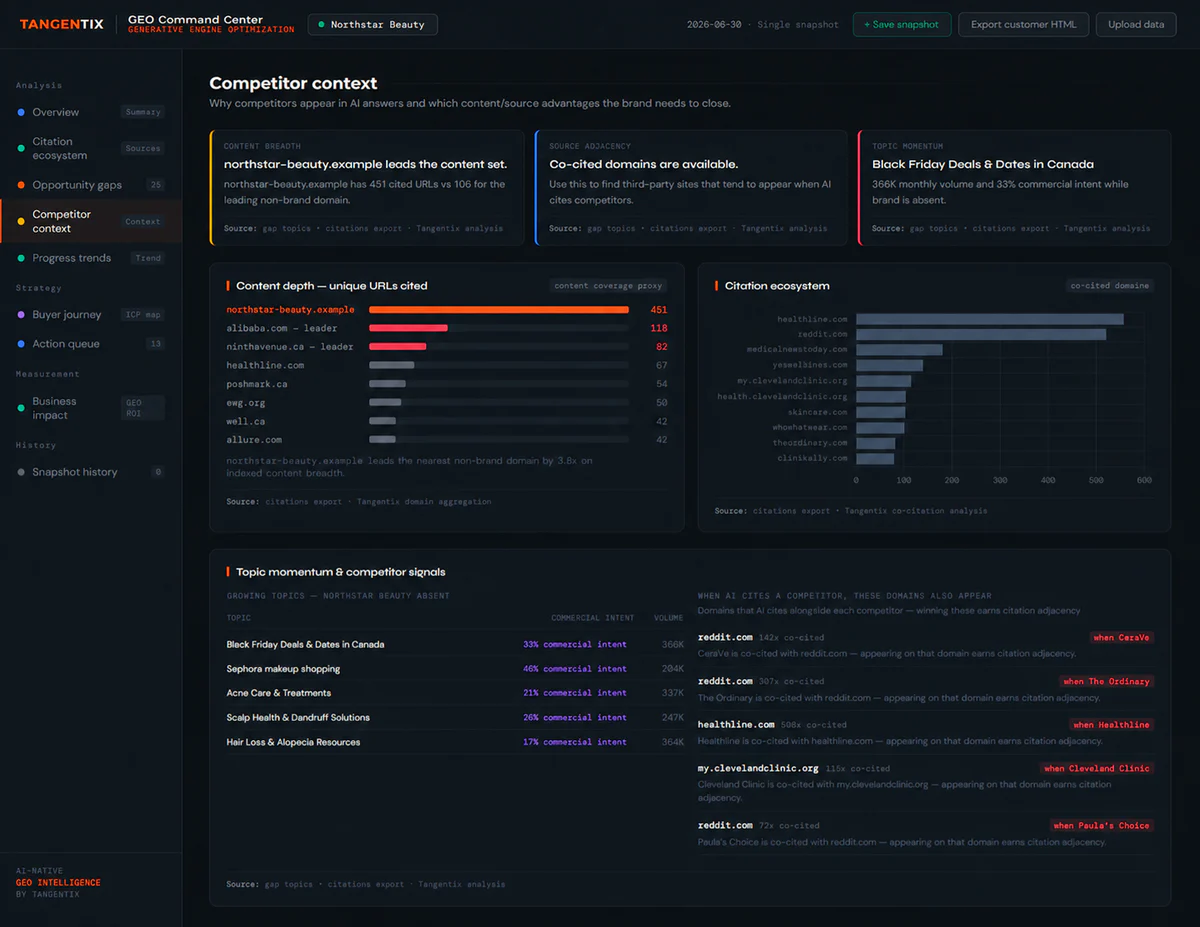Click the Topic momentum insight card

point(1014,187)
